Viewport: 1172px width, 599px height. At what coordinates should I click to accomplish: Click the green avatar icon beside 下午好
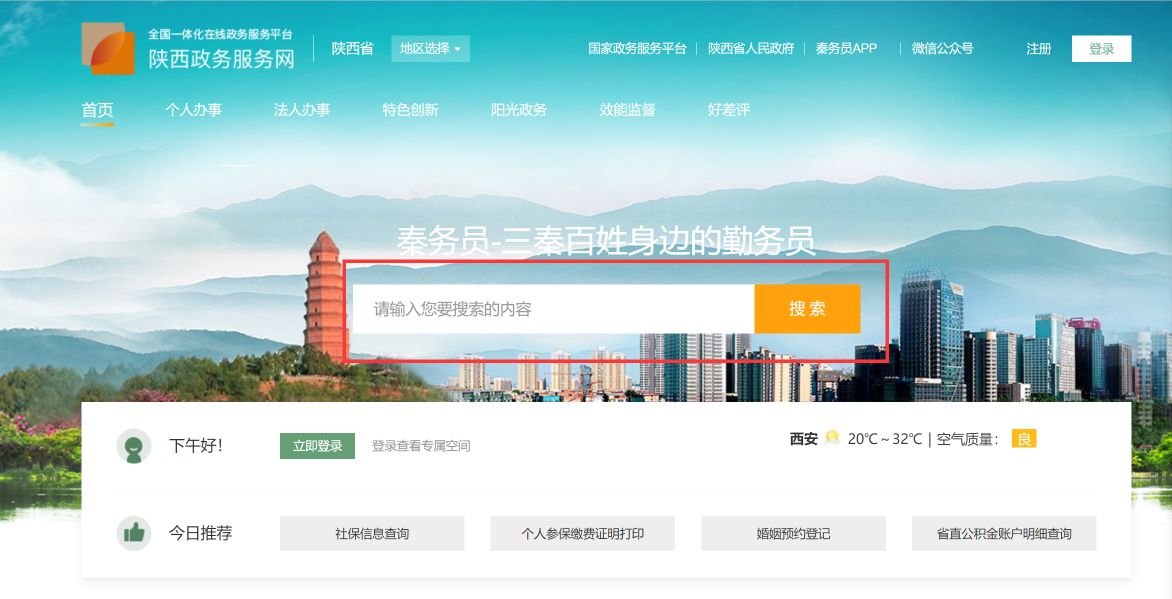point(134,446)
